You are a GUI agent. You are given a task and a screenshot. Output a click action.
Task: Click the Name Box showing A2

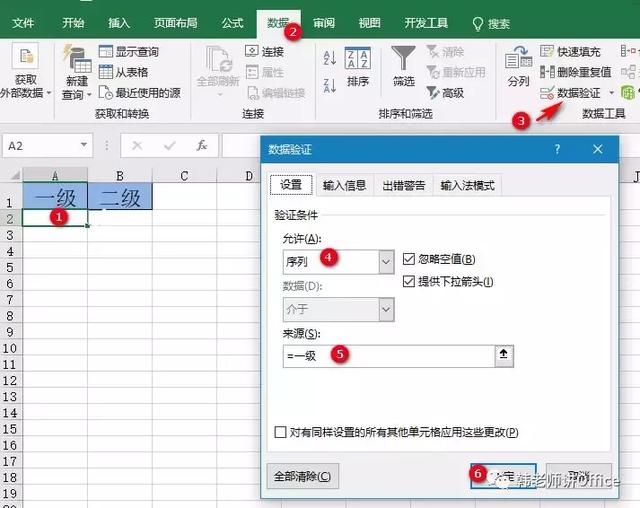40,145
